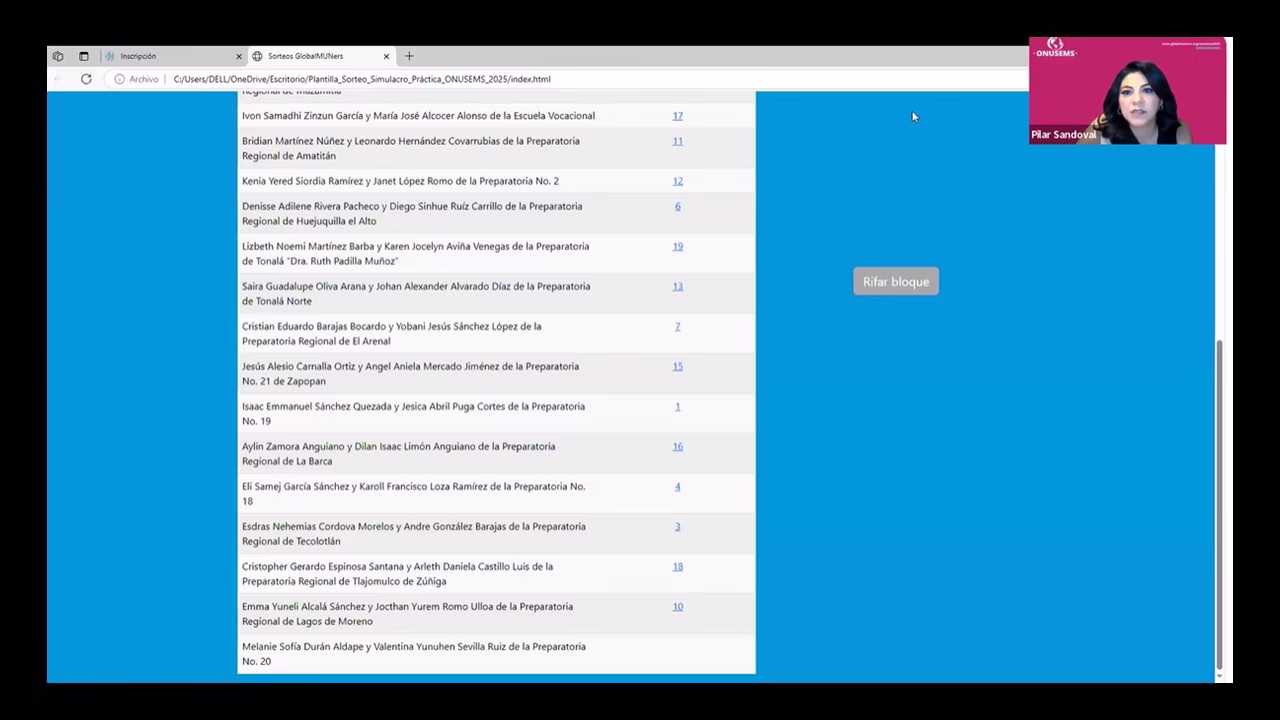Click number link 17 for Escuela Vocacional

pos(677,116)
